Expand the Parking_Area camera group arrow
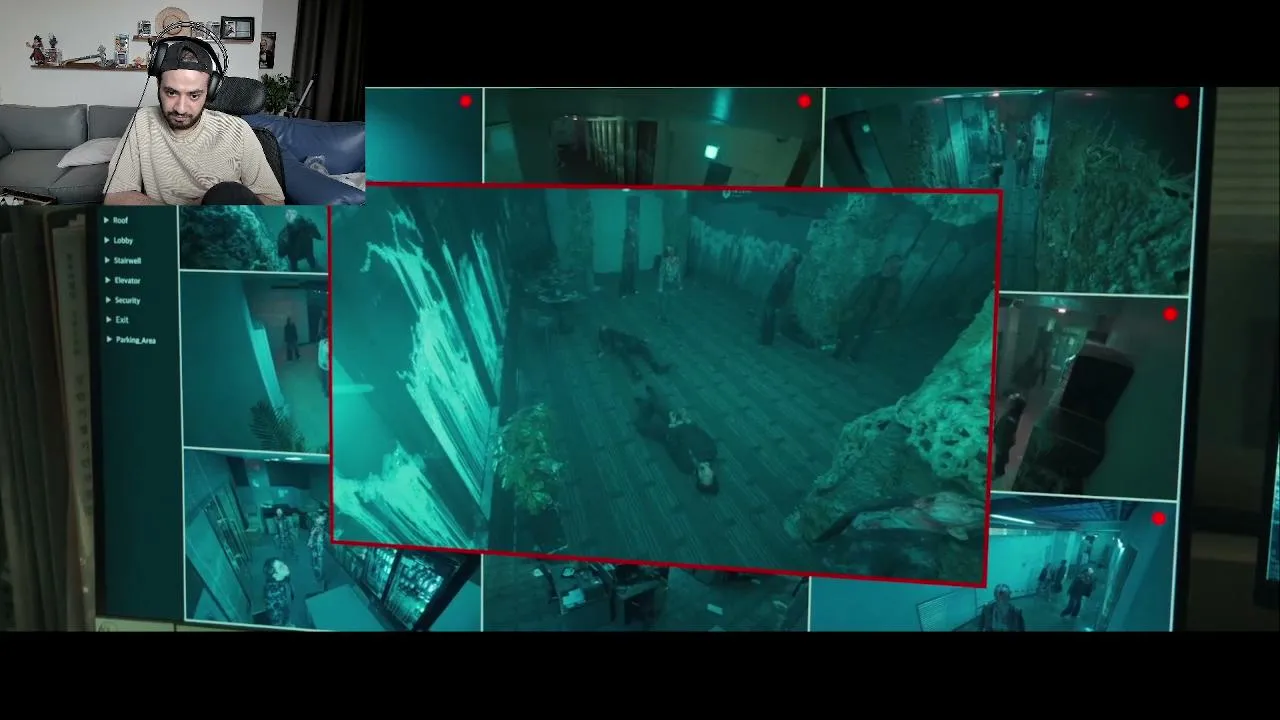1280x720 pixels. [x=107, y=340]
